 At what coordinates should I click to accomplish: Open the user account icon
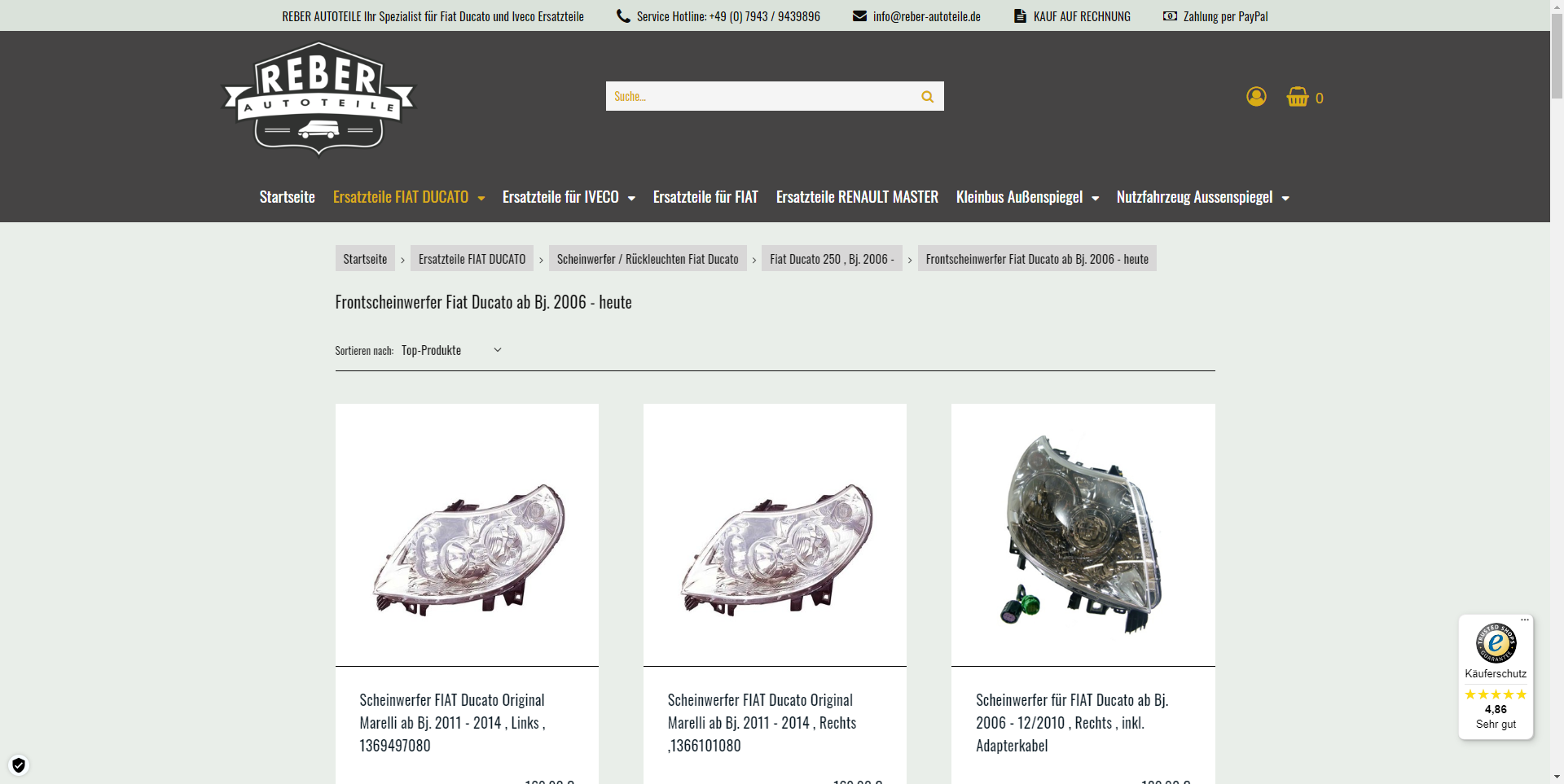click(1256, 97)
